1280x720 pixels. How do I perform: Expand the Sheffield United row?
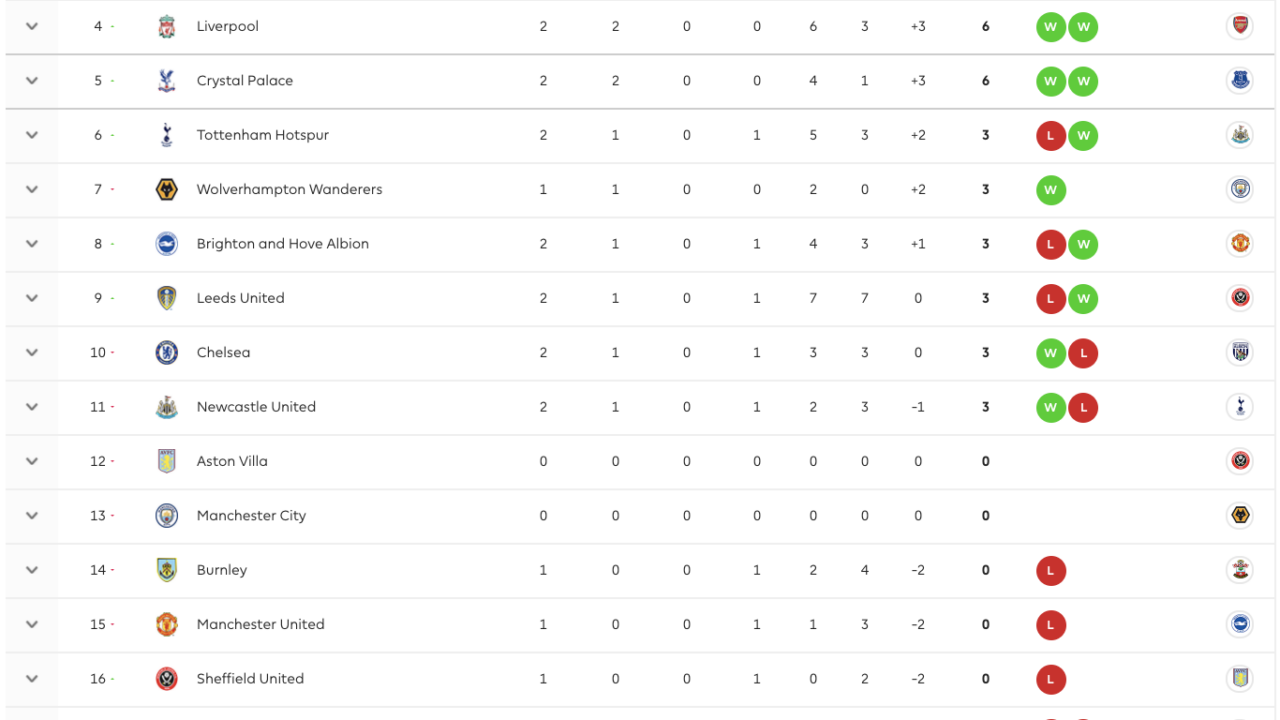click(32, 679)
